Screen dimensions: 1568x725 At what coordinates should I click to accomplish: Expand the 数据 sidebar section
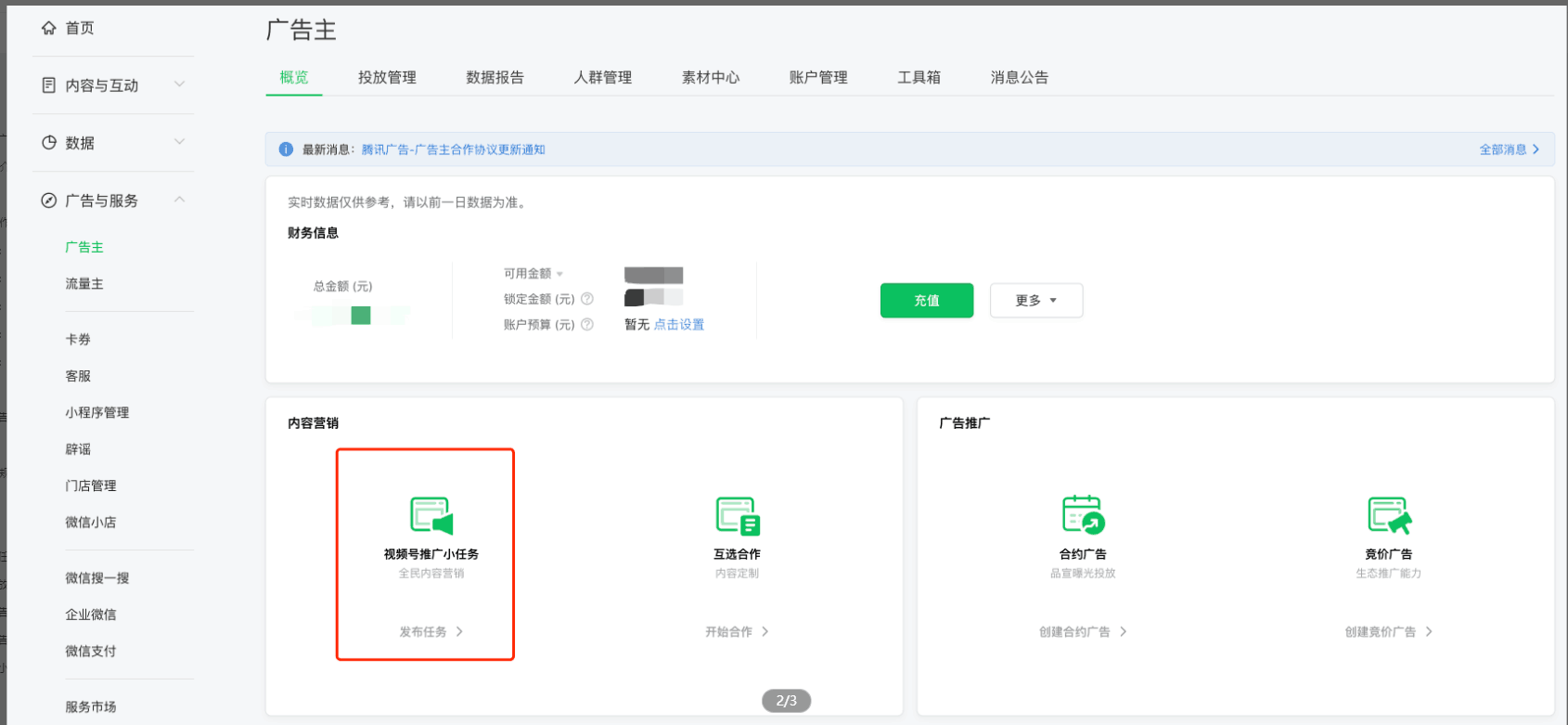point(180,142)
